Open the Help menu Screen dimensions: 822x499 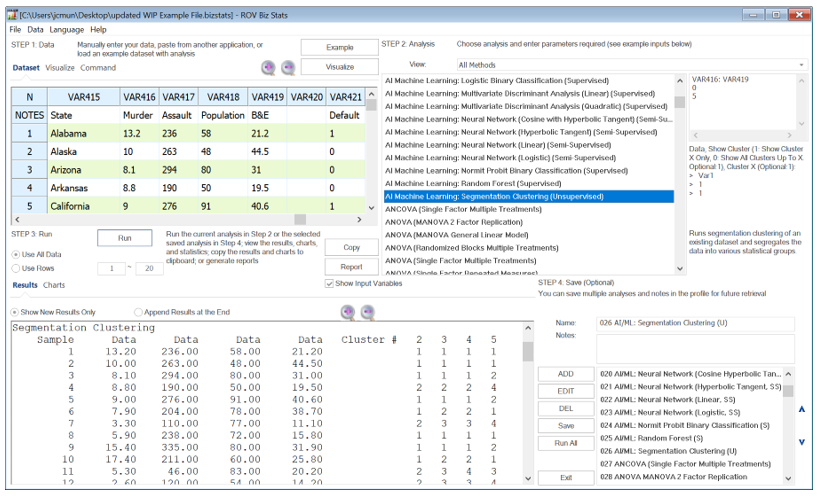coord(98,30)
